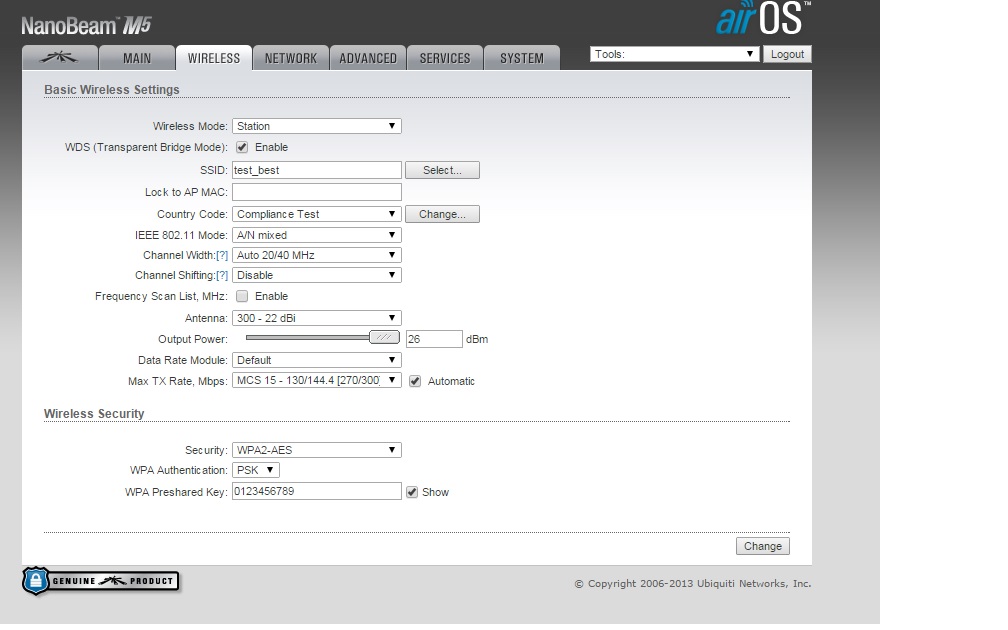
Task: Click the SSID input field
Action: point(316,170)
